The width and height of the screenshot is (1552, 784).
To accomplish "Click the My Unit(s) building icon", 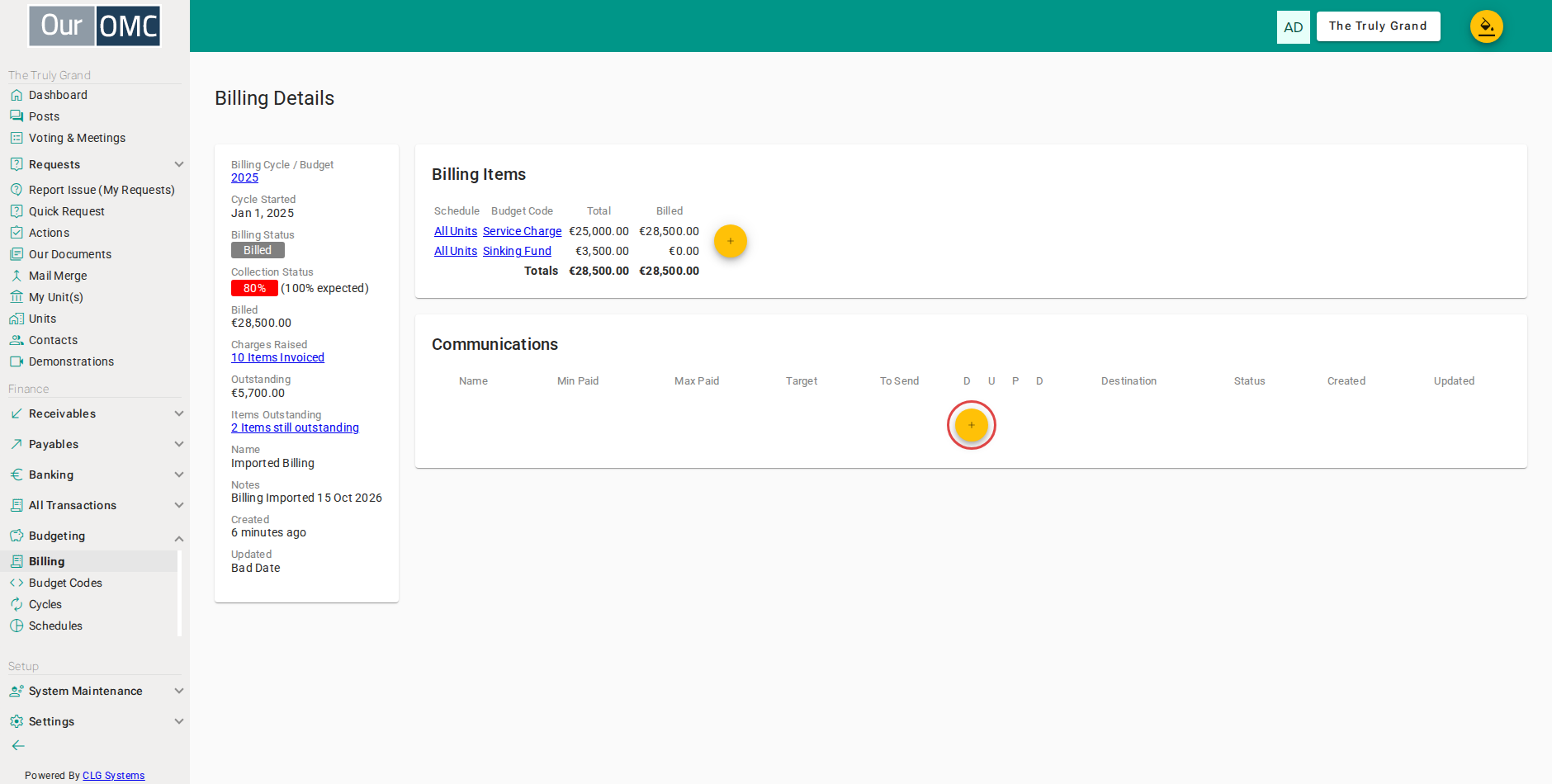I will pos(17,297).
